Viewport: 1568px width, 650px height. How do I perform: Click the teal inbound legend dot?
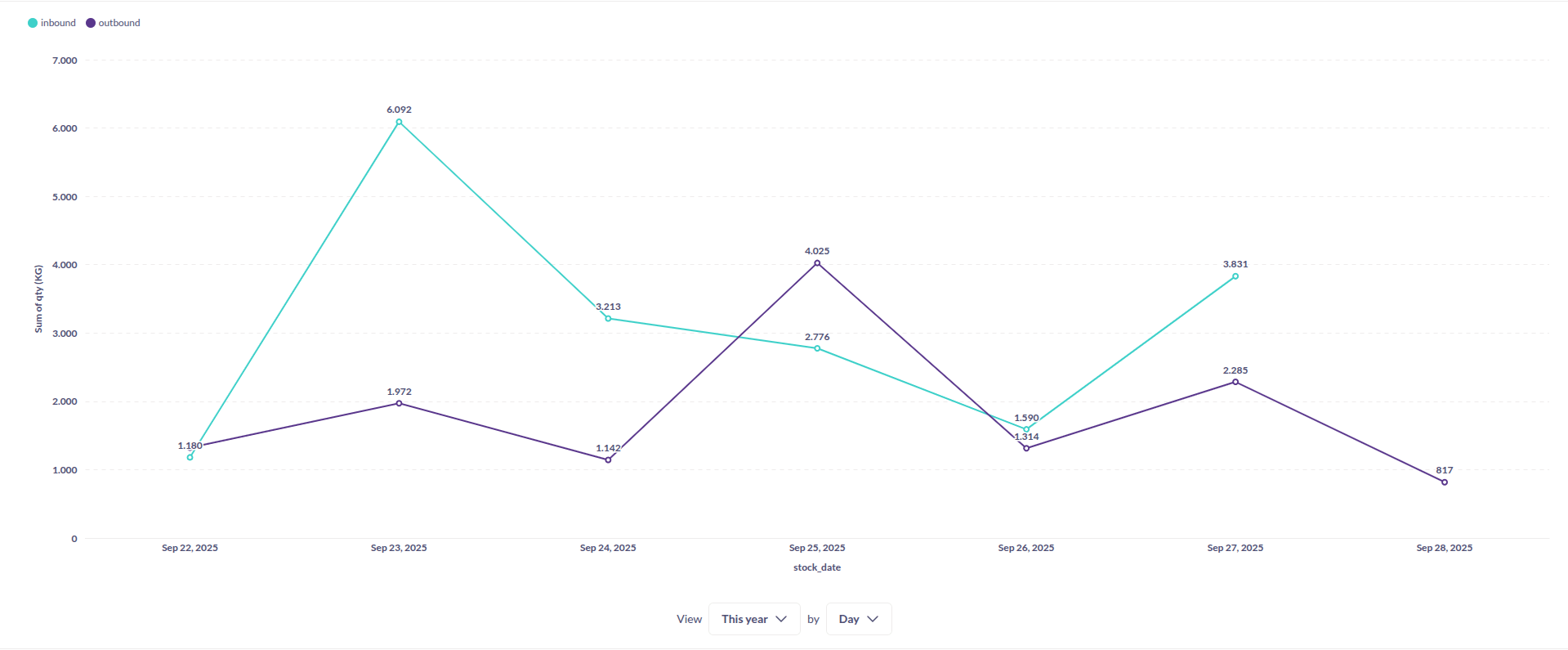click(x=33, y=23)
